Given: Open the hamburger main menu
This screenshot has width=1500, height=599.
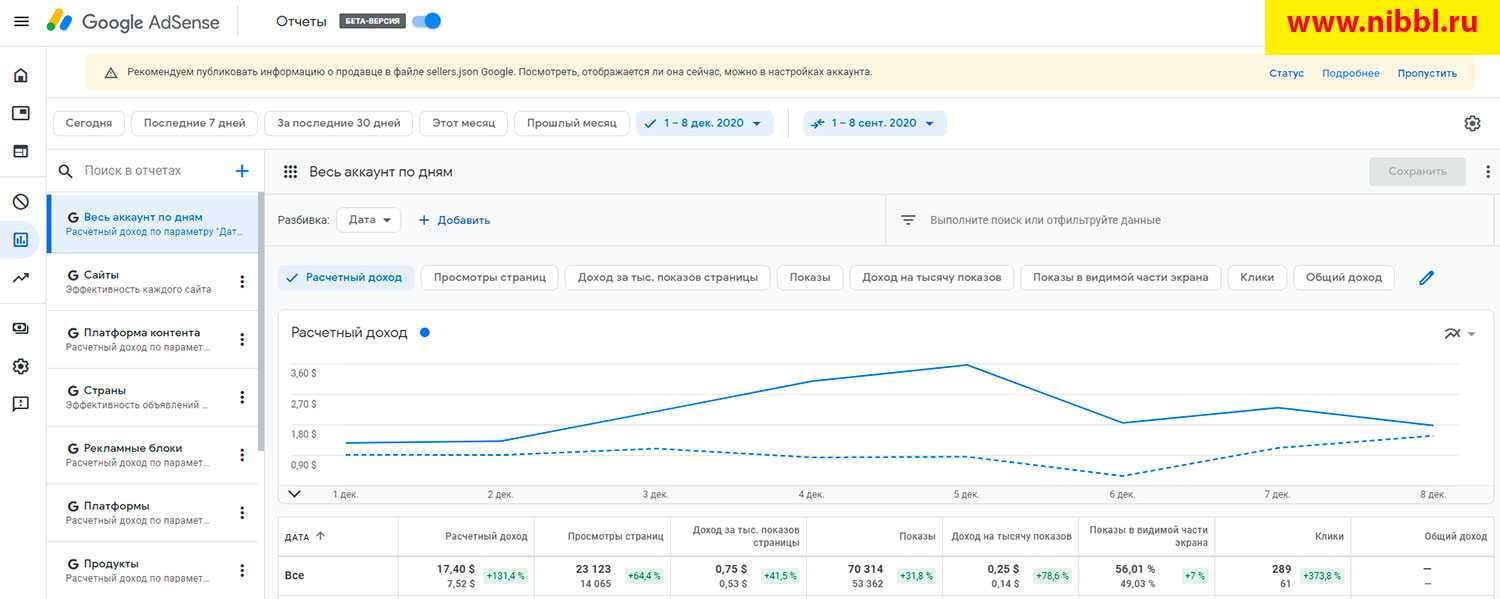Looking at the screenshot, I should [21, 21].
